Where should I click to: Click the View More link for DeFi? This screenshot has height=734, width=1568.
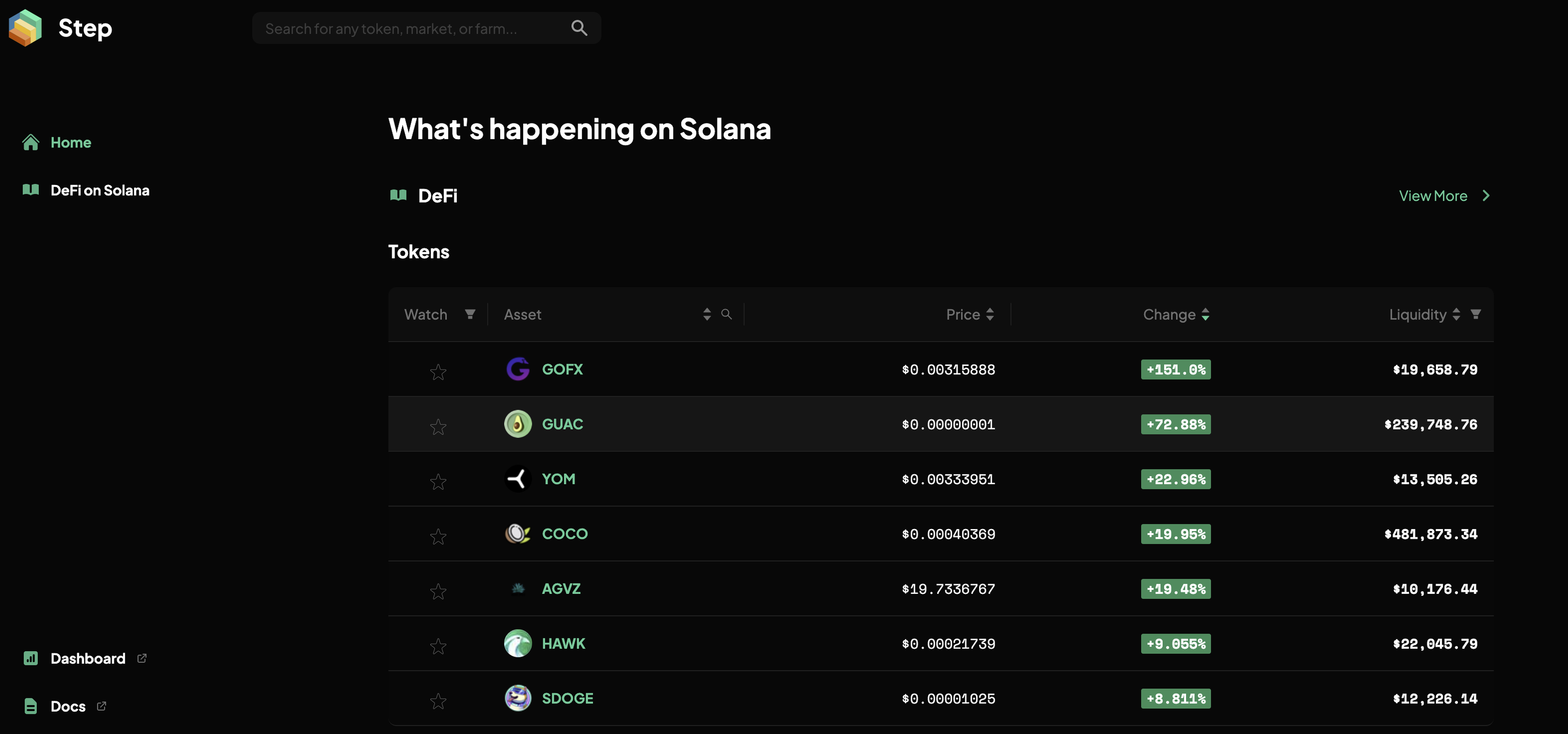pyautogui.click(x=1433, y=195)
